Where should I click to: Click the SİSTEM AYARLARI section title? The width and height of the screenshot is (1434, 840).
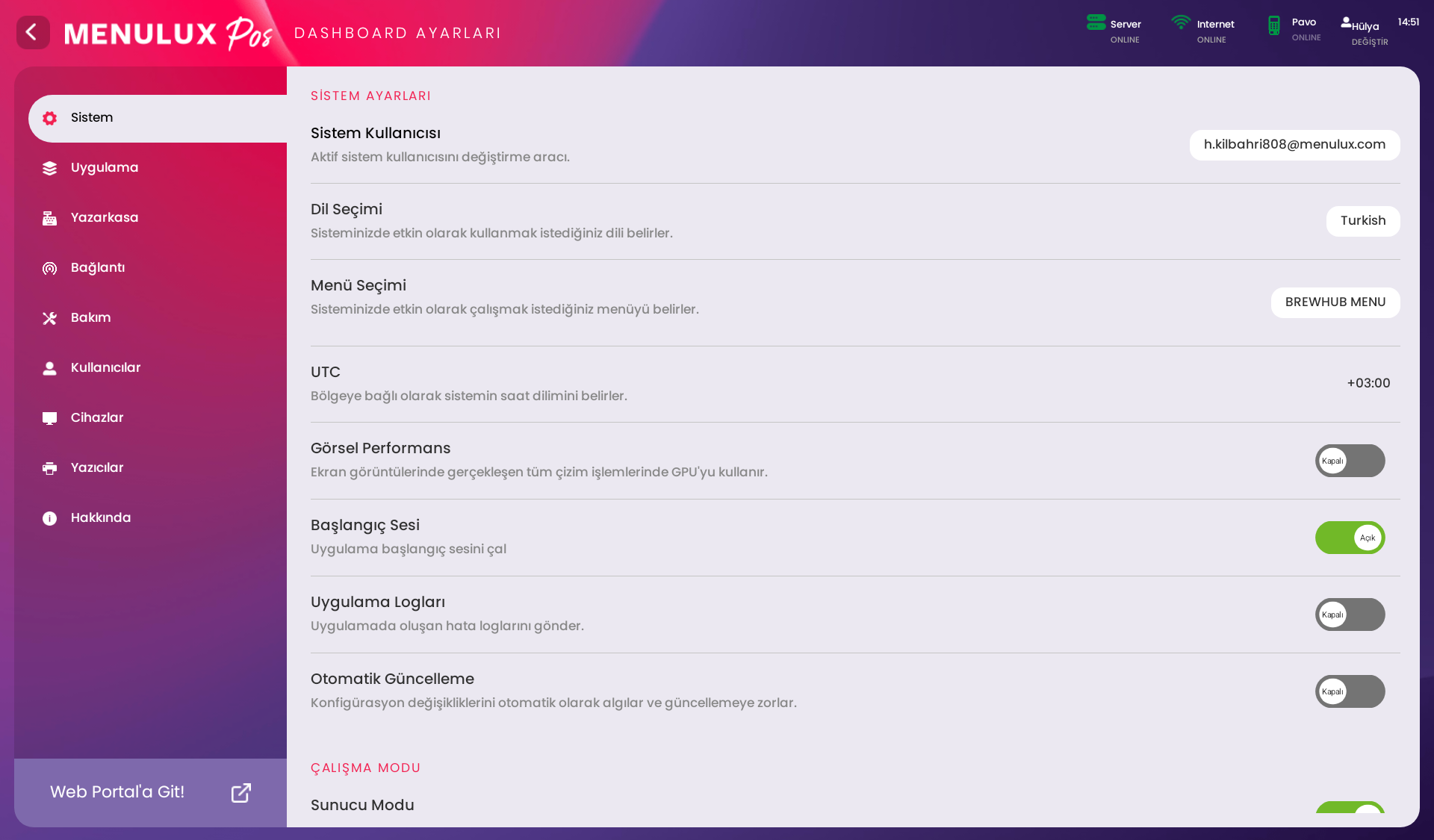tap(371, 96)
